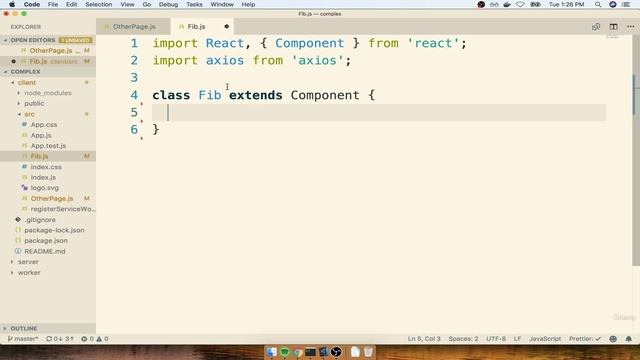This screenshot has width=640, height=360.
Task: Open the Window menu
Action: coord(222,4)
